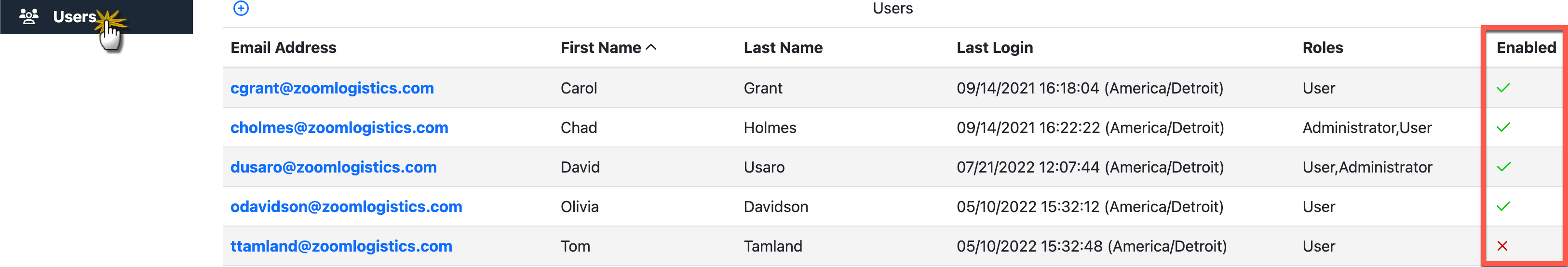Click the Last Name column header
This screenshot has width=1568, height=267.
(x=783, y=48)
